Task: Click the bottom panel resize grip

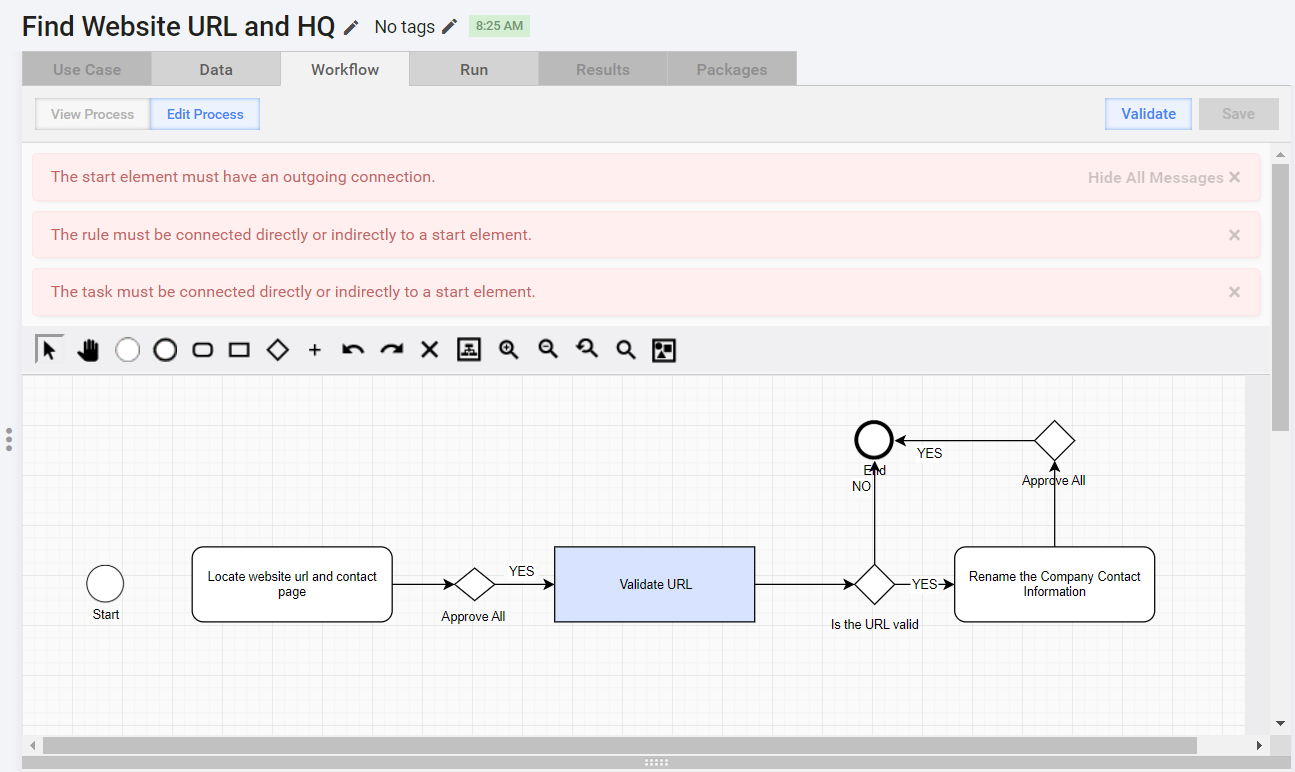Action: click(656, 763)
